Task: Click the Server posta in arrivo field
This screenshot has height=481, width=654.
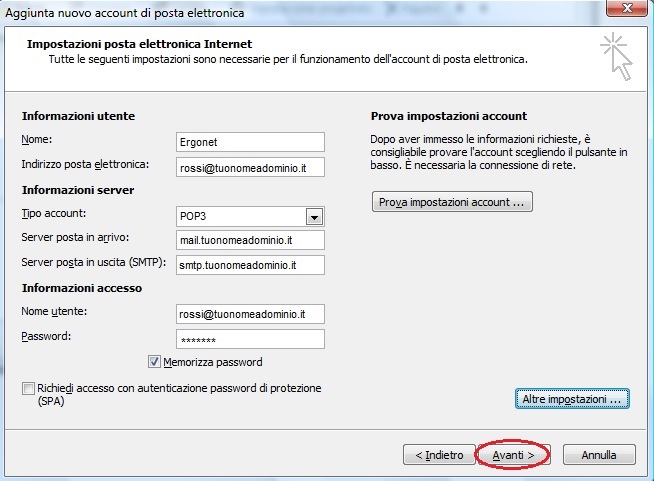Action: pos(249,240)
